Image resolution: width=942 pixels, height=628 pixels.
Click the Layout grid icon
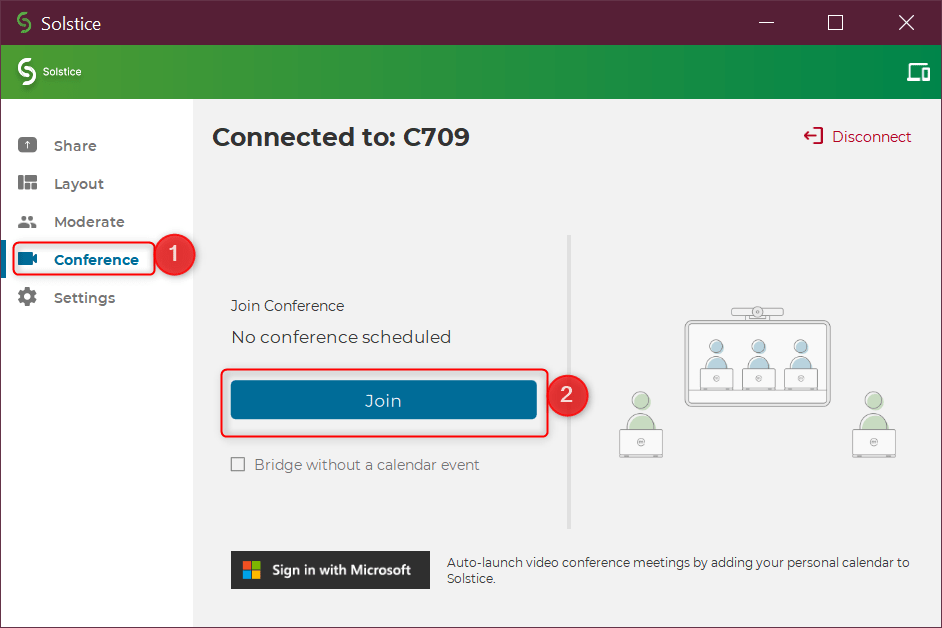(28, 184)
